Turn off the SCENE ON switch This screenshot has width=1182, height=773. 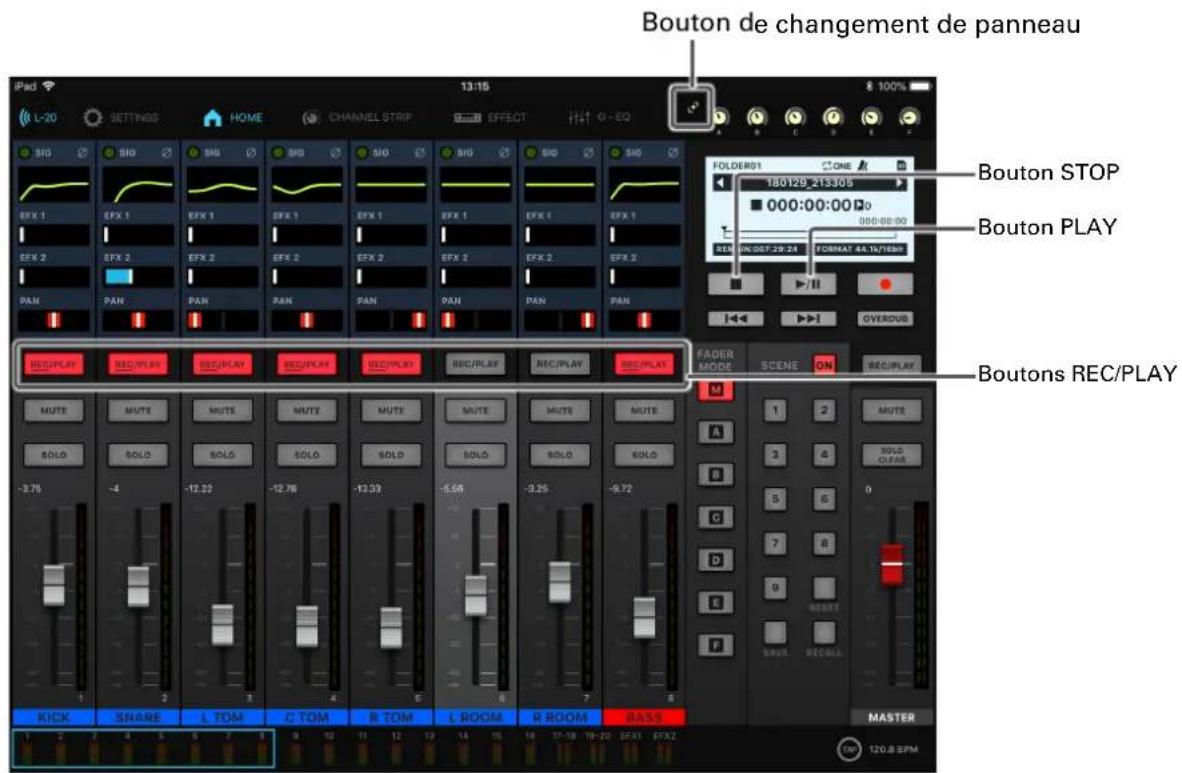click(824, 365)
